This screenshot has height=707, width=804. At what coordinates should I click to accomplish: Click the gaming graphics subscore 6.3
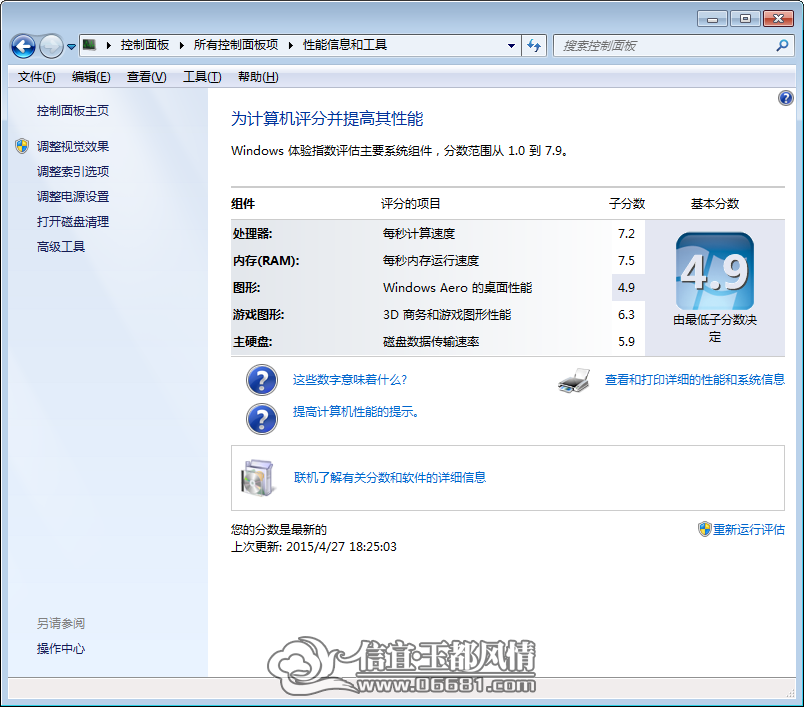pos(626,315)
